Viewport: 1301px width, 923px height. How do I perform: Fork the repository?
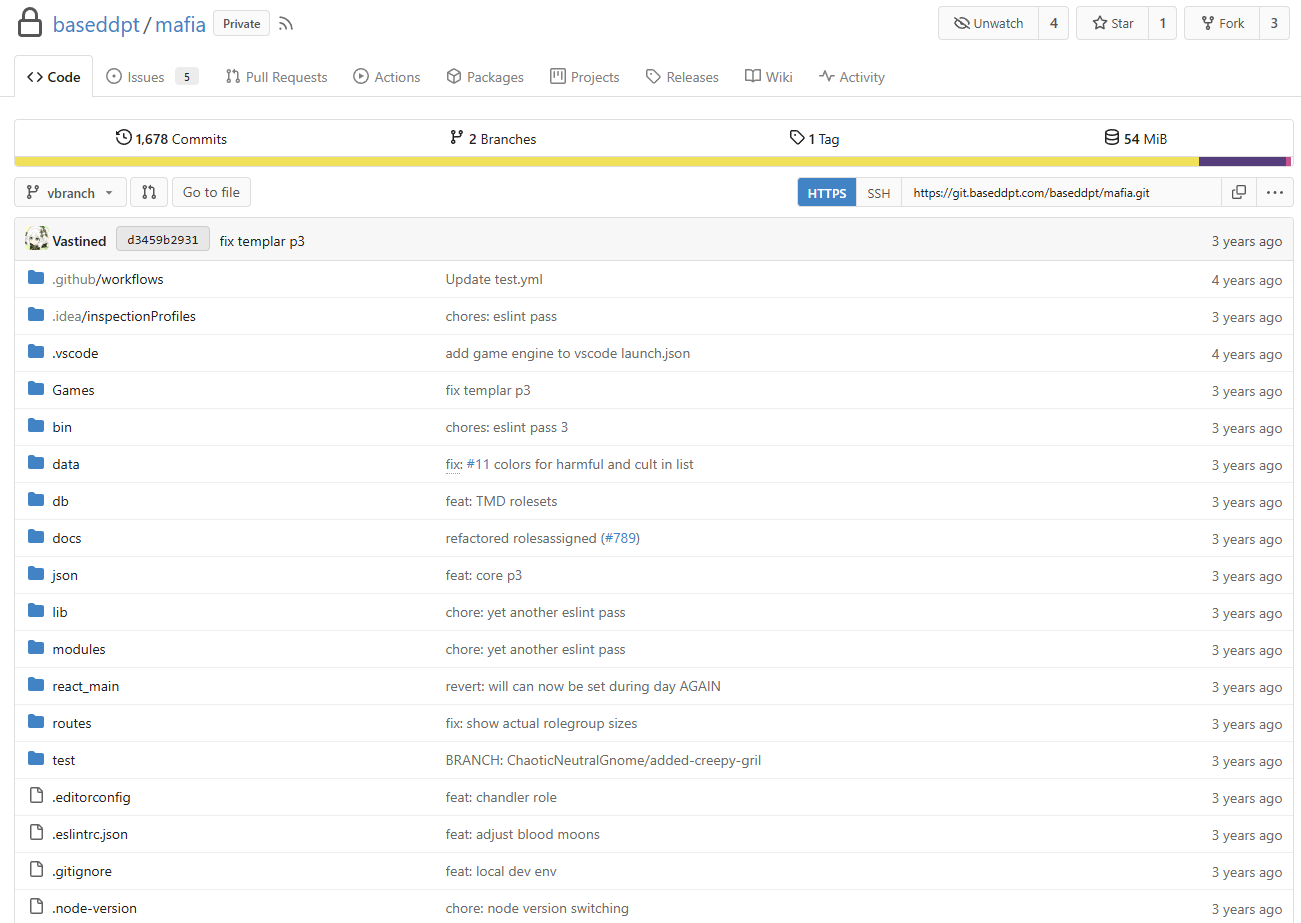pos(1221,23)
